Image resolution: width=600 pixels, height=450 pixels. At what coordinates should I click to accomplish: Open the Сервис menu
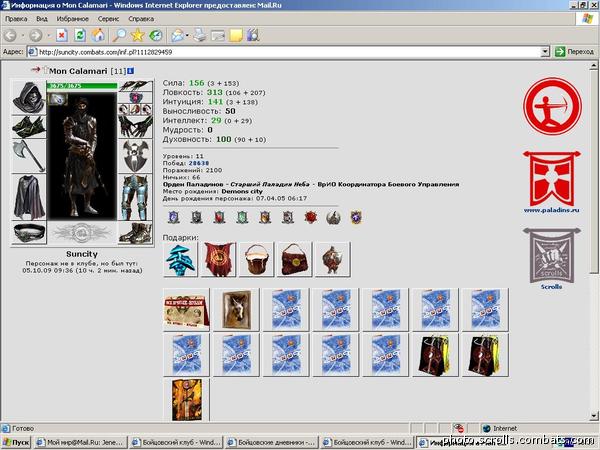[108, 19]
